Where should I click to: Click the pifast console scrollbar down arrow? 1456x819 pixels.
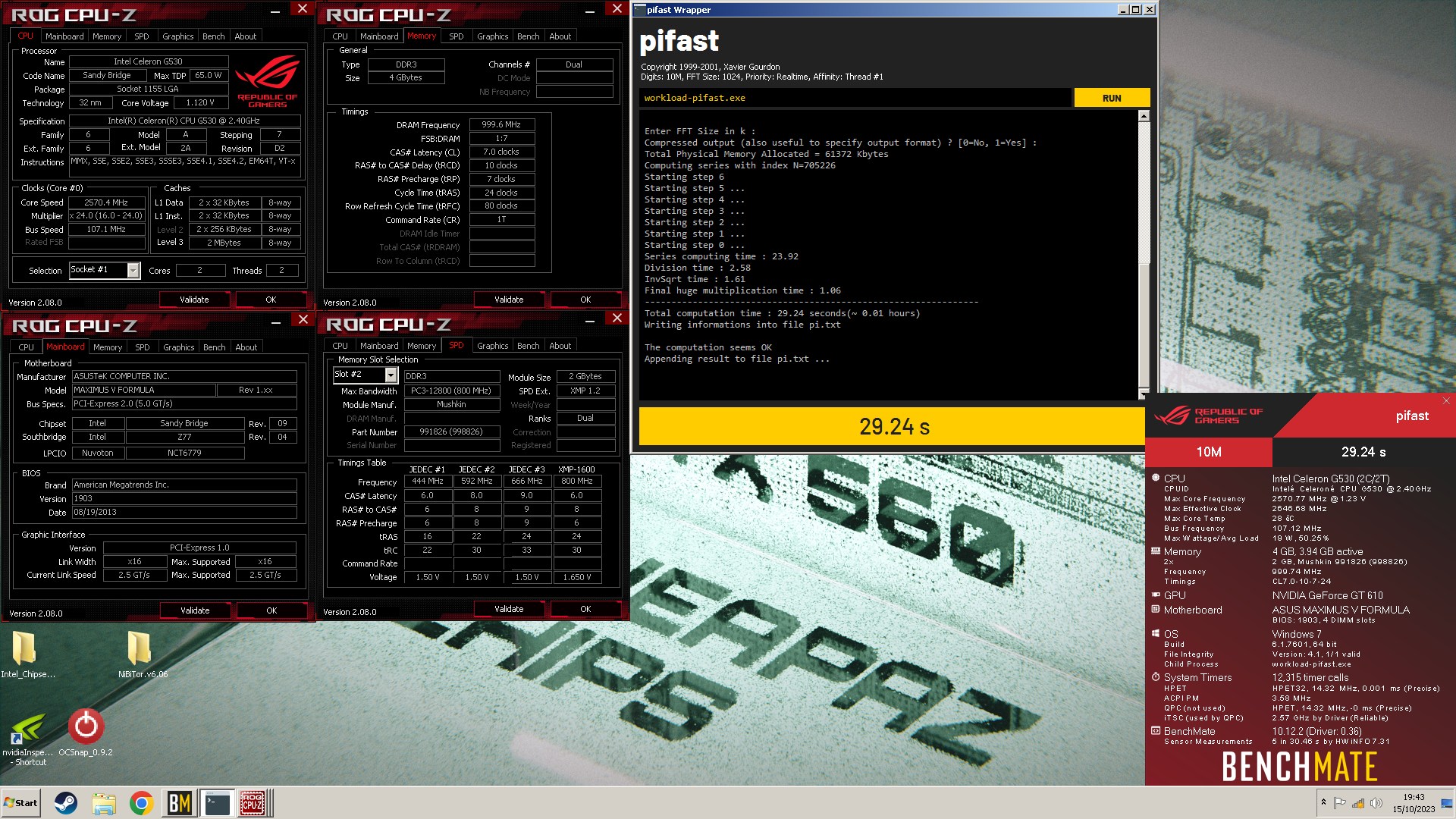(x=1144, y=395)
